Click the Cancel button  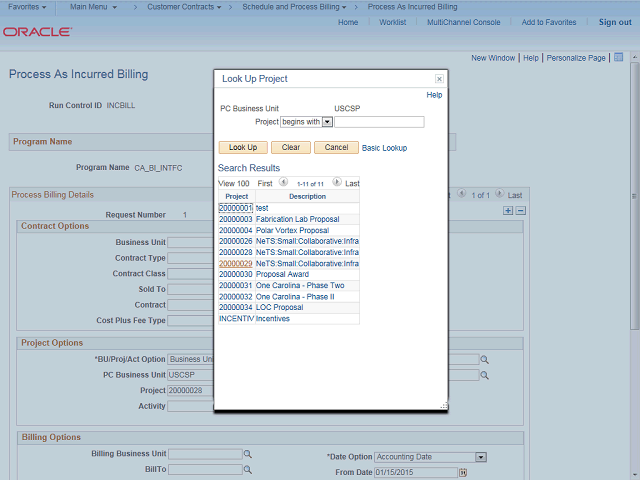pos(336,147)
